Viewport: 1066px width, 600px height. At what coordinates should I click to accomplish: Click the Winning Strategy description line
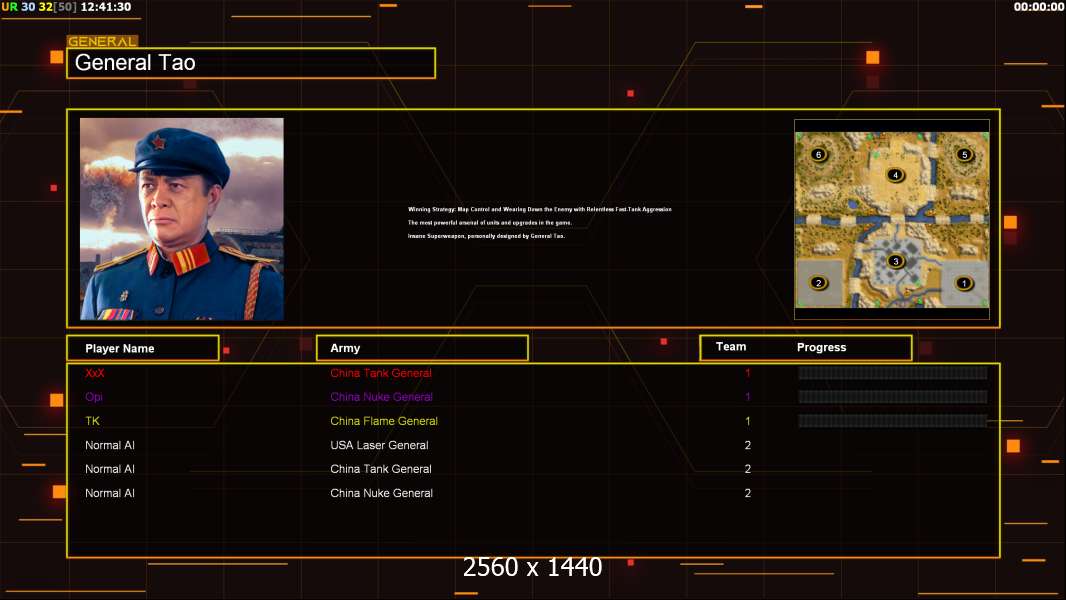540,209
